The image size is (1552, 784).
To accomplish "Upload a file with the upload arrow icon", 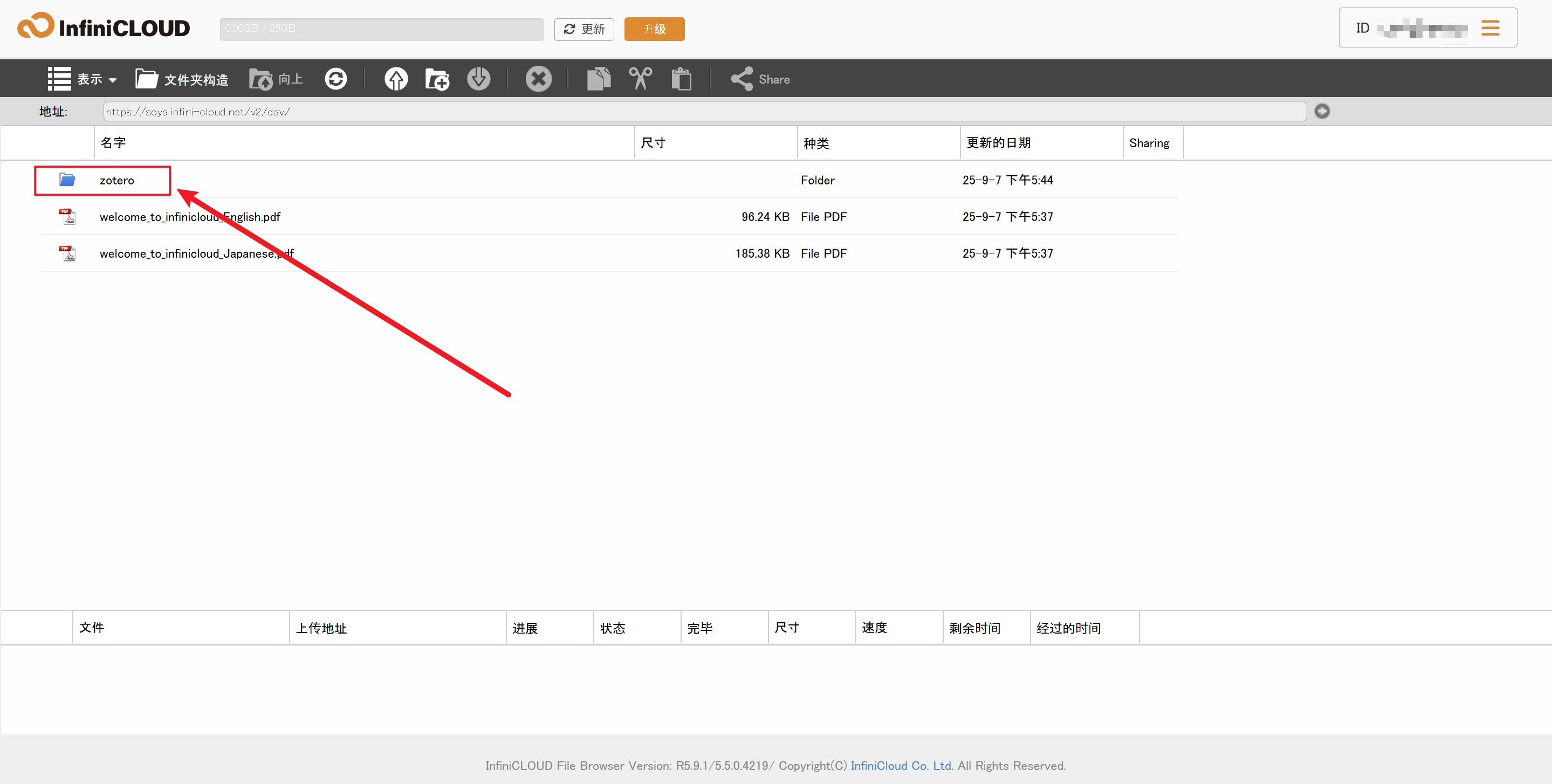I will pos(396,79).
